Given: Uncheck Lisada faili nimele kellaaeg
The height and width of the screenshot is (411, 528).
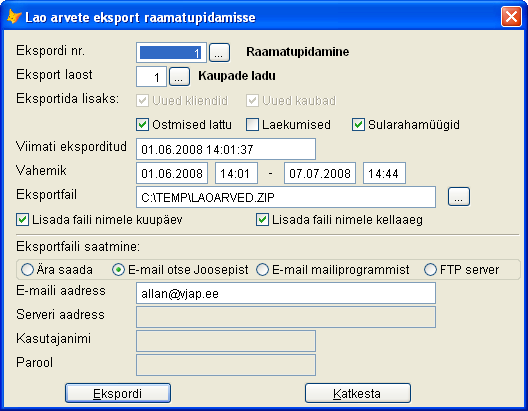Looking at the screenshot, I should [262, 220].
